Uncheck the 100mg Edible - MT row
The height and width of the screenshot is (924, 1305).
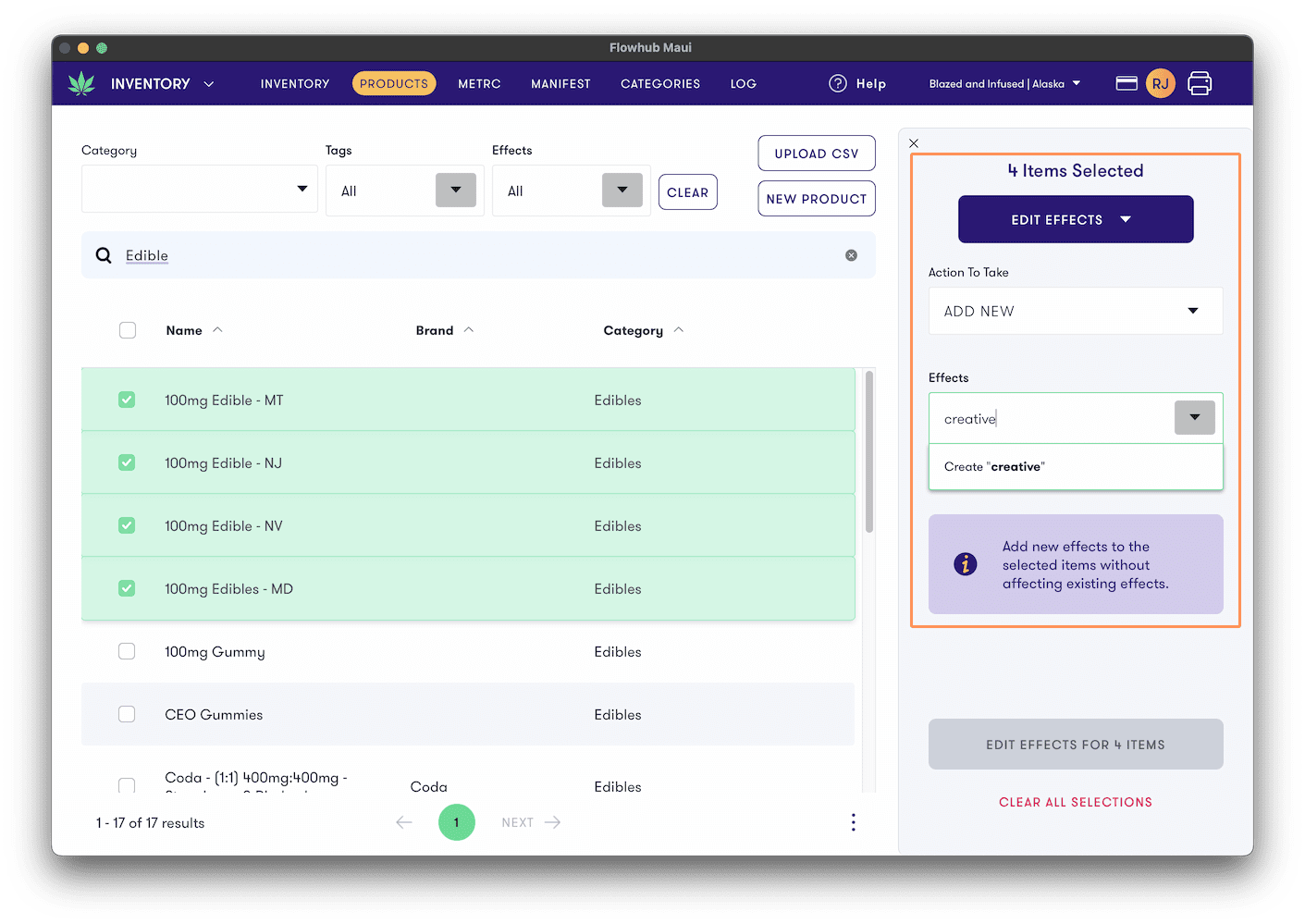tap(127, 400)
